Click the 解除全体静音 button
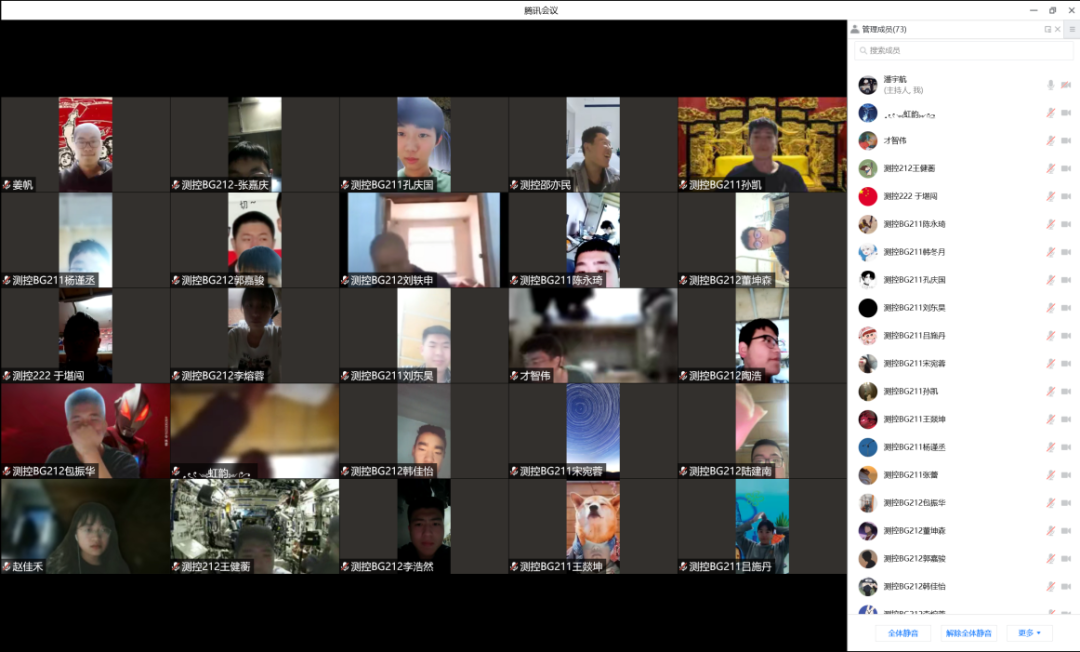This screenshot has height=652, width=1080. [x=968, y=633]
